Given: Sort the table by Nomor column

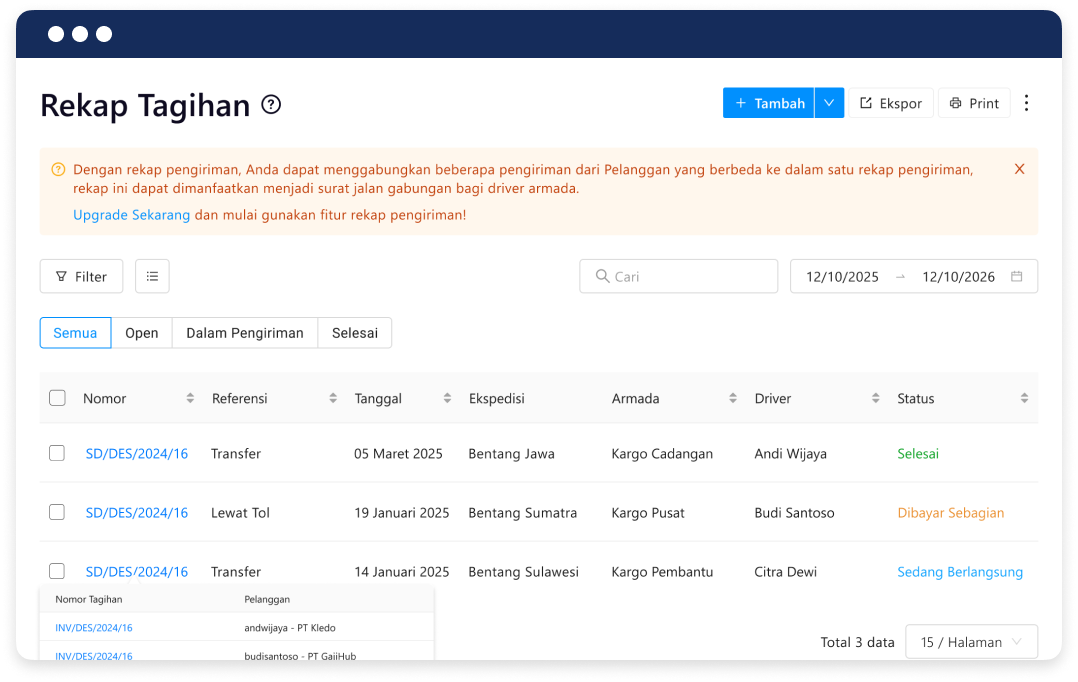Looking at the screenshot, I should point(190,398).
